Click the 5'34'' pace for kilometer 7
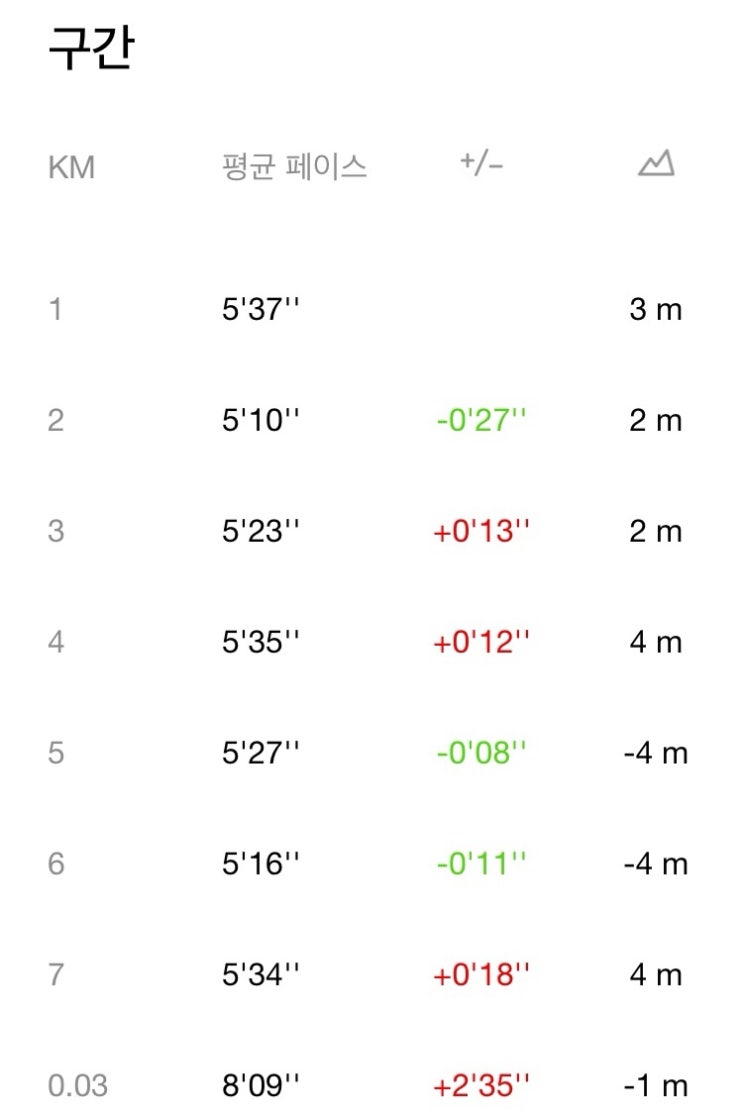The height and width of the screenshot is (1119, 743). 260,975
